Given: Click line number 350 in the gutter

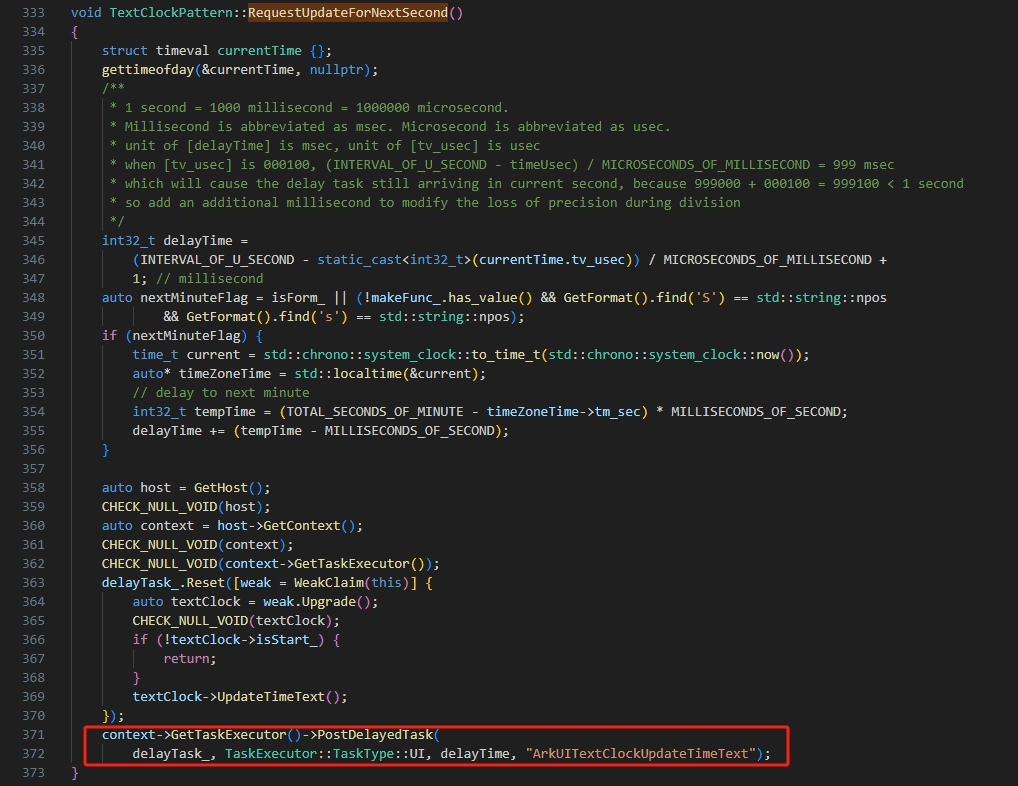Looking at the screenshot, I should 33,336.
